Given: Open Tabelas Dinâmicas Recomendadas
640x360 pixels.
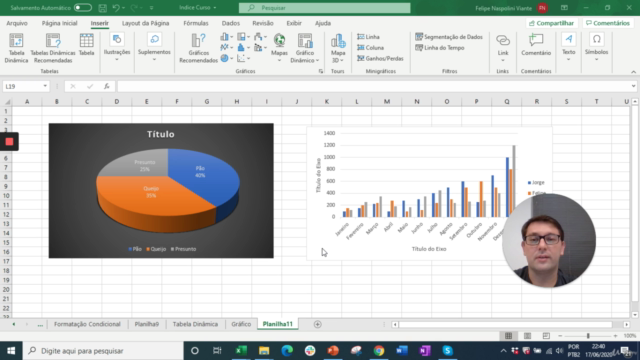Looking at the screenshot, I should pos(53,48).
